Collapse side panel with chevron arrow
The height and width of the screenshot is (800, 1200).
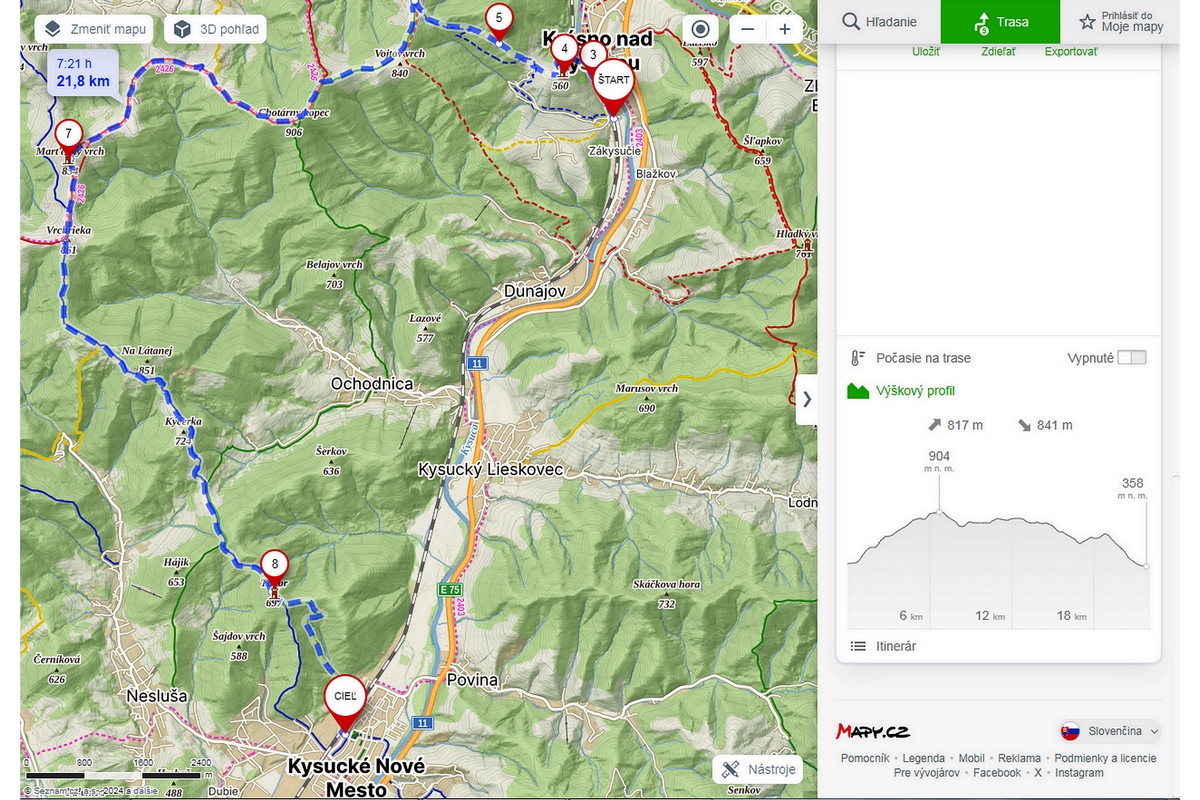[806, 399]
